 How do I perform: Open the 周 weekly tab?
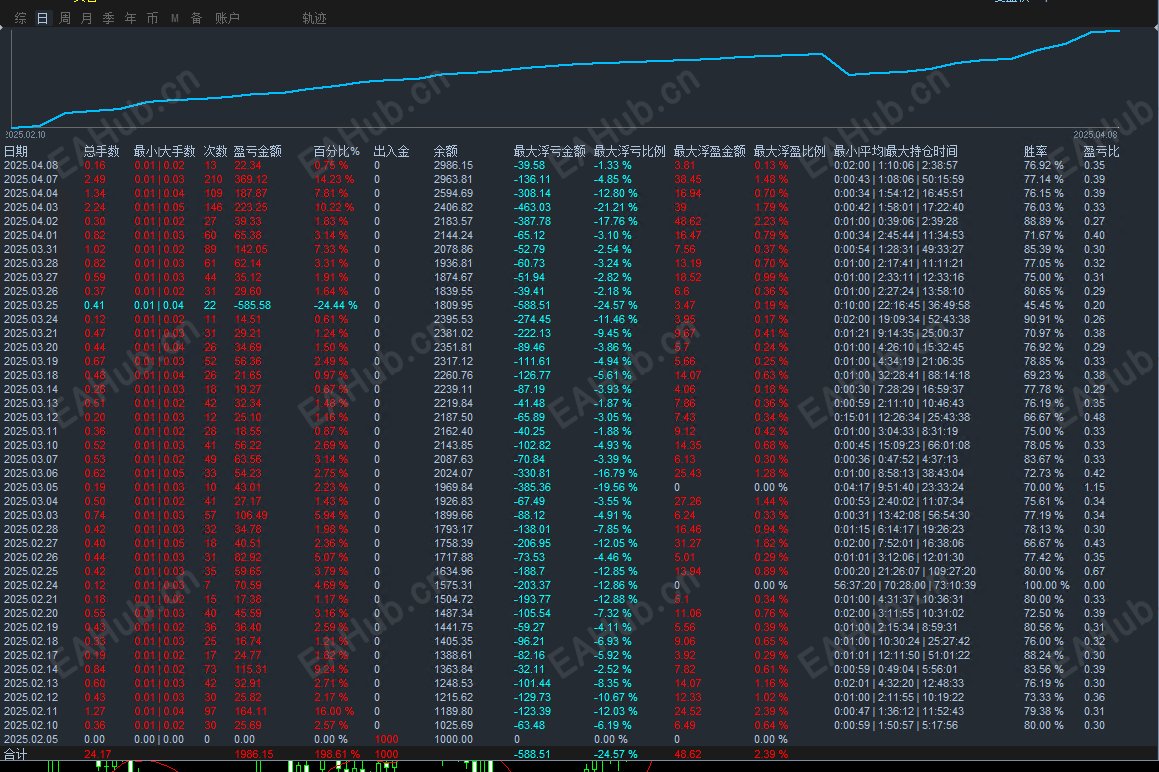pos(65,18)
